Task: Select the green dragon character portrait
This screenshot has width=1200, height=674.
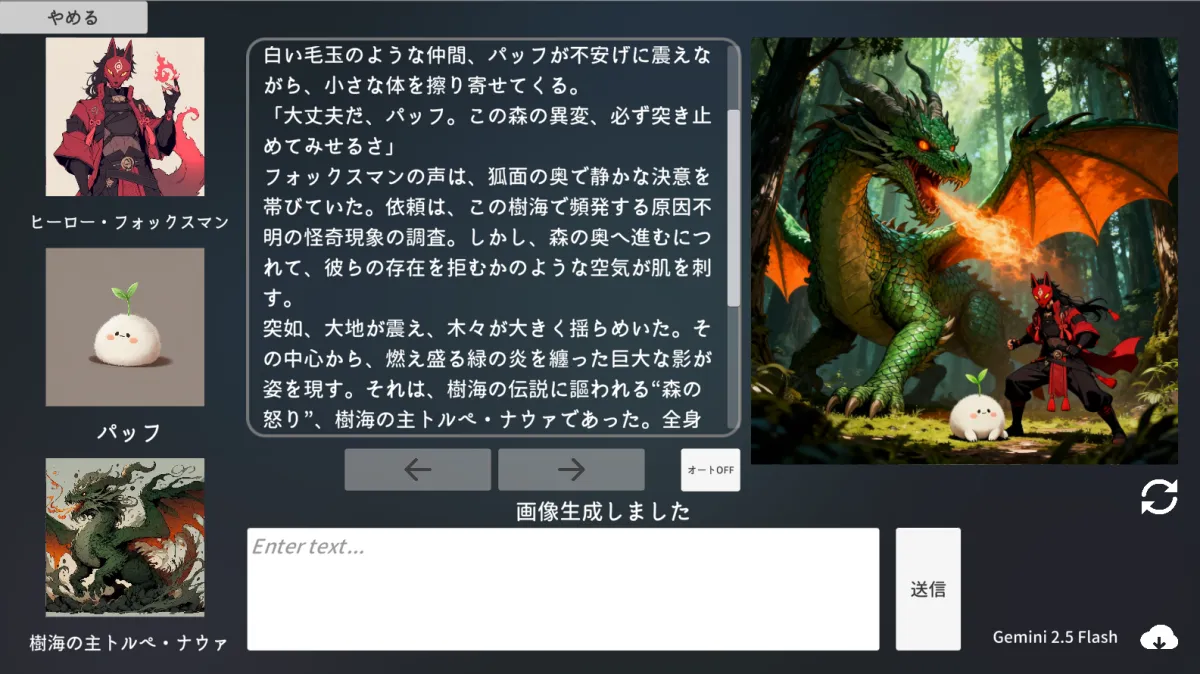Action: point(125,537)
